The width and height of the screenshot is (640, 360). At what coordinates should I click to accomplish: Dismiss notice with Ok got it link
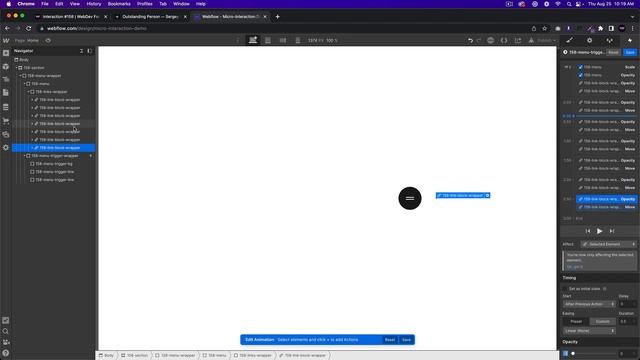click(x=575, y=267)
